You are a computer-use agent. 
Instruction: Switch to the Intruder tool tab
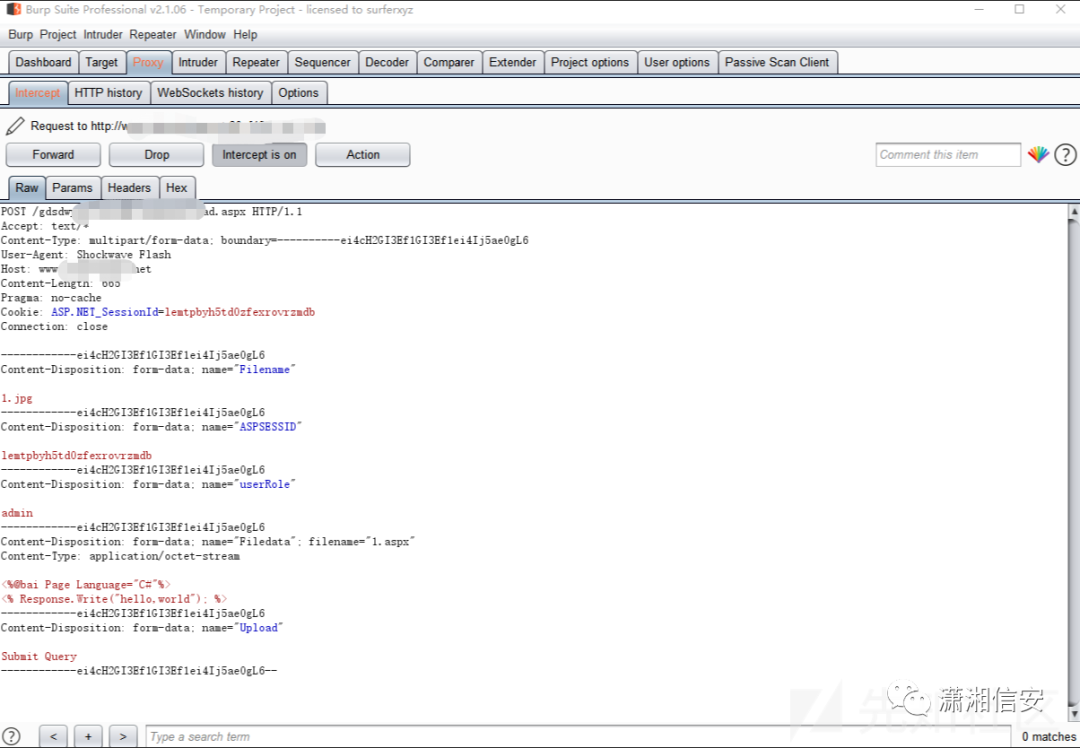click(x=198, y=62)
